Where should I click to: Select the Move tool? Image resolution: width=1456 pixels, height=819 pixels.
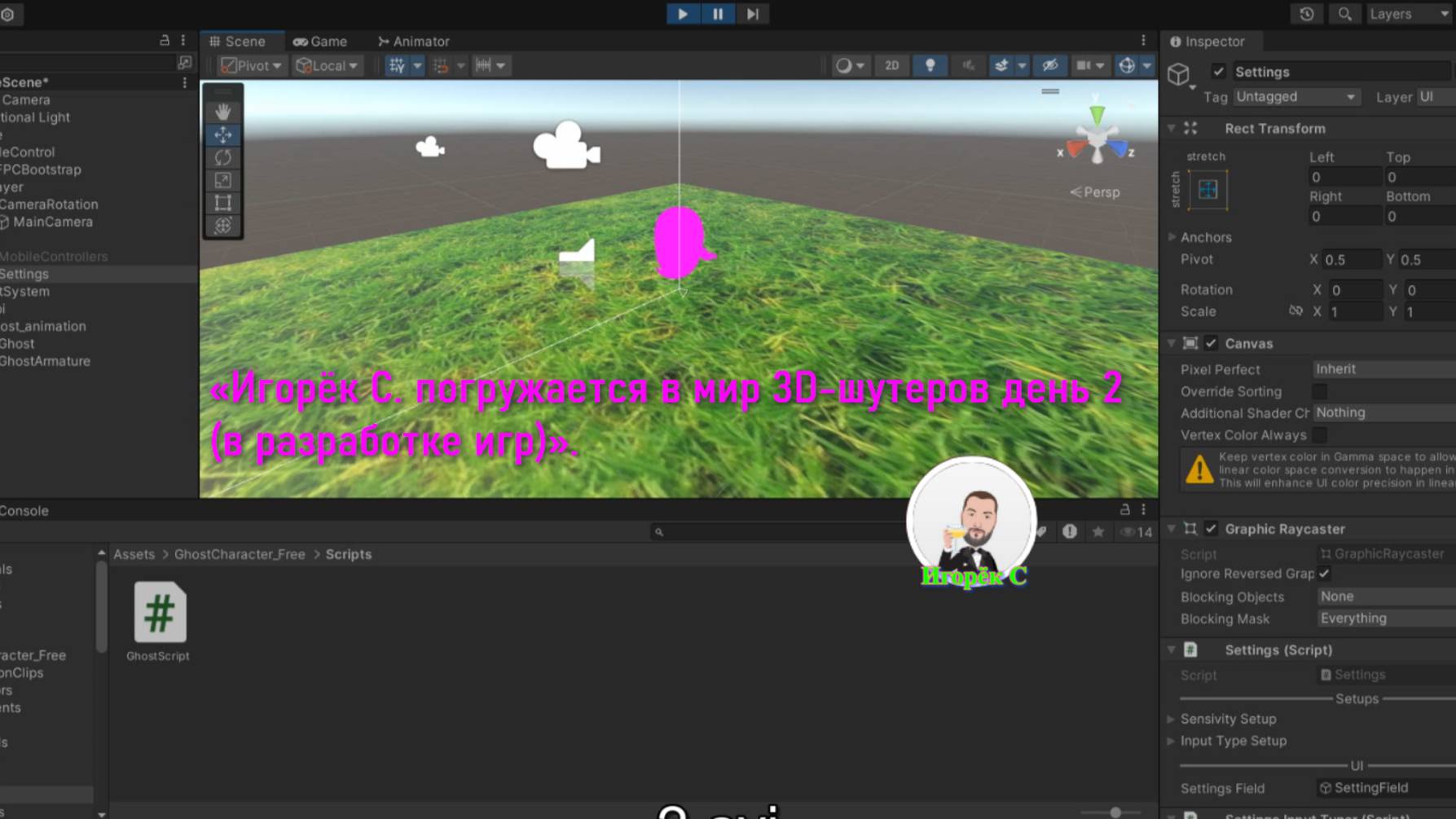pos(222,135)
